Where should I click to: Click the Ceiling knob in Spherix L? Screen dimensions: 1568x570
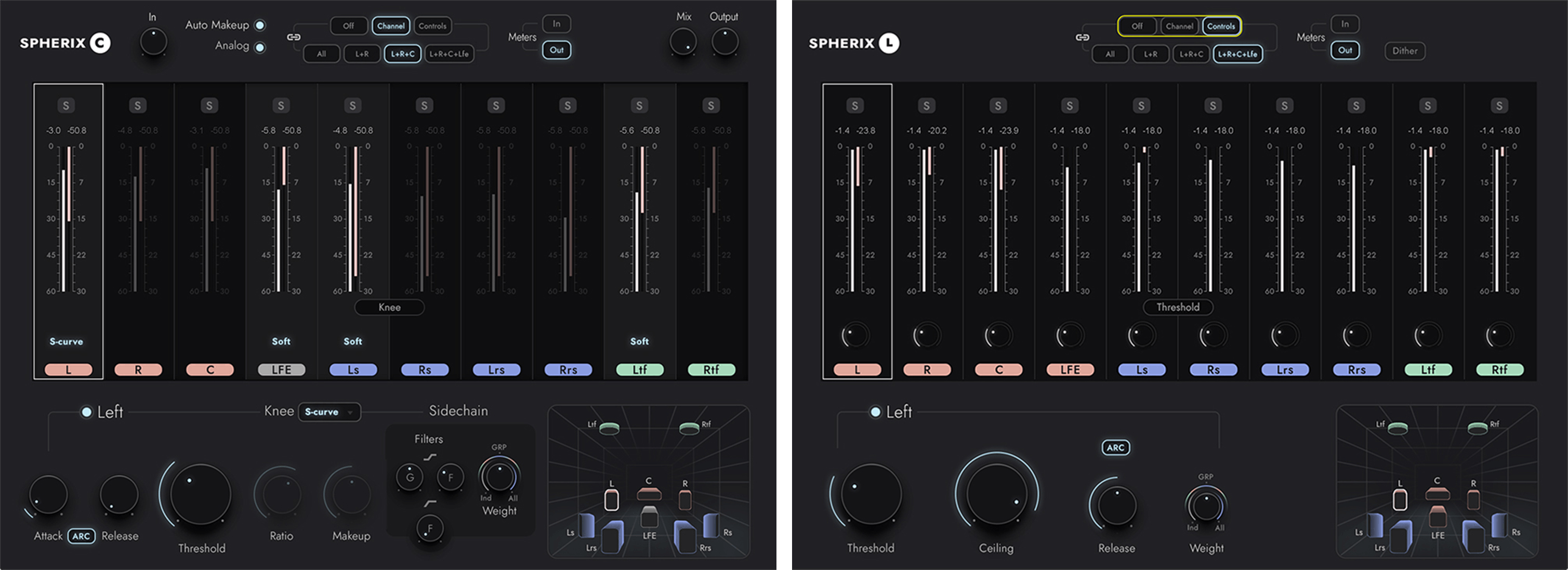[996, 493]
